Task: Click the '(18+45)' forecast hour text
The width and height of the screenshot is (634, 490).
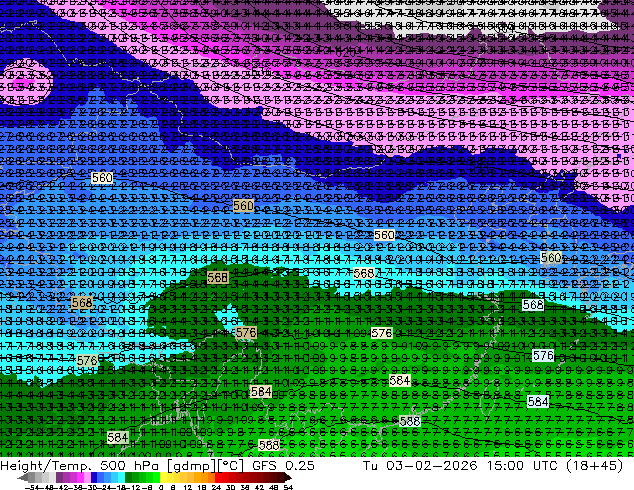Action: coord(595,465)
